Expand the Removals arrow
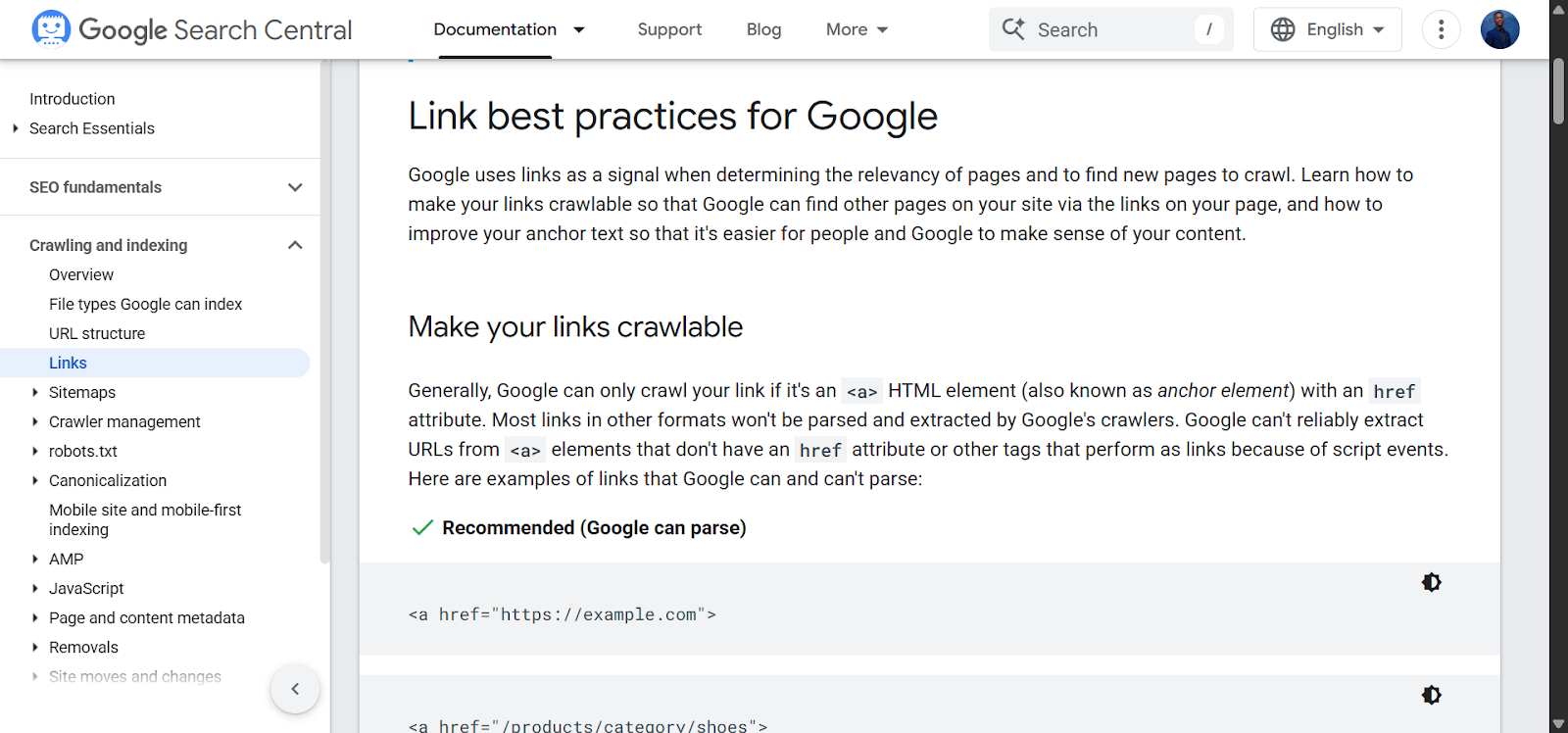Screen dimensions: 1568x733 point(35,647)
